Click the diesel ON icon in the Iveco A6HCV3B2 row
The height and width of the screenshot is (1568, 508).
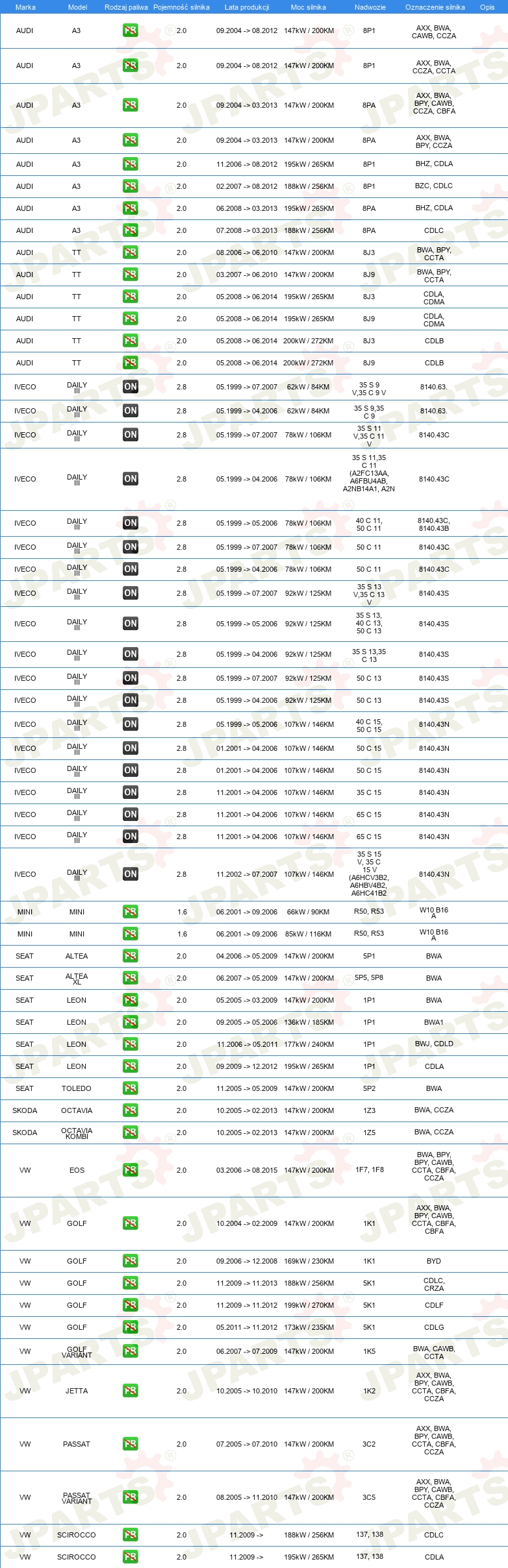point(130,874)
